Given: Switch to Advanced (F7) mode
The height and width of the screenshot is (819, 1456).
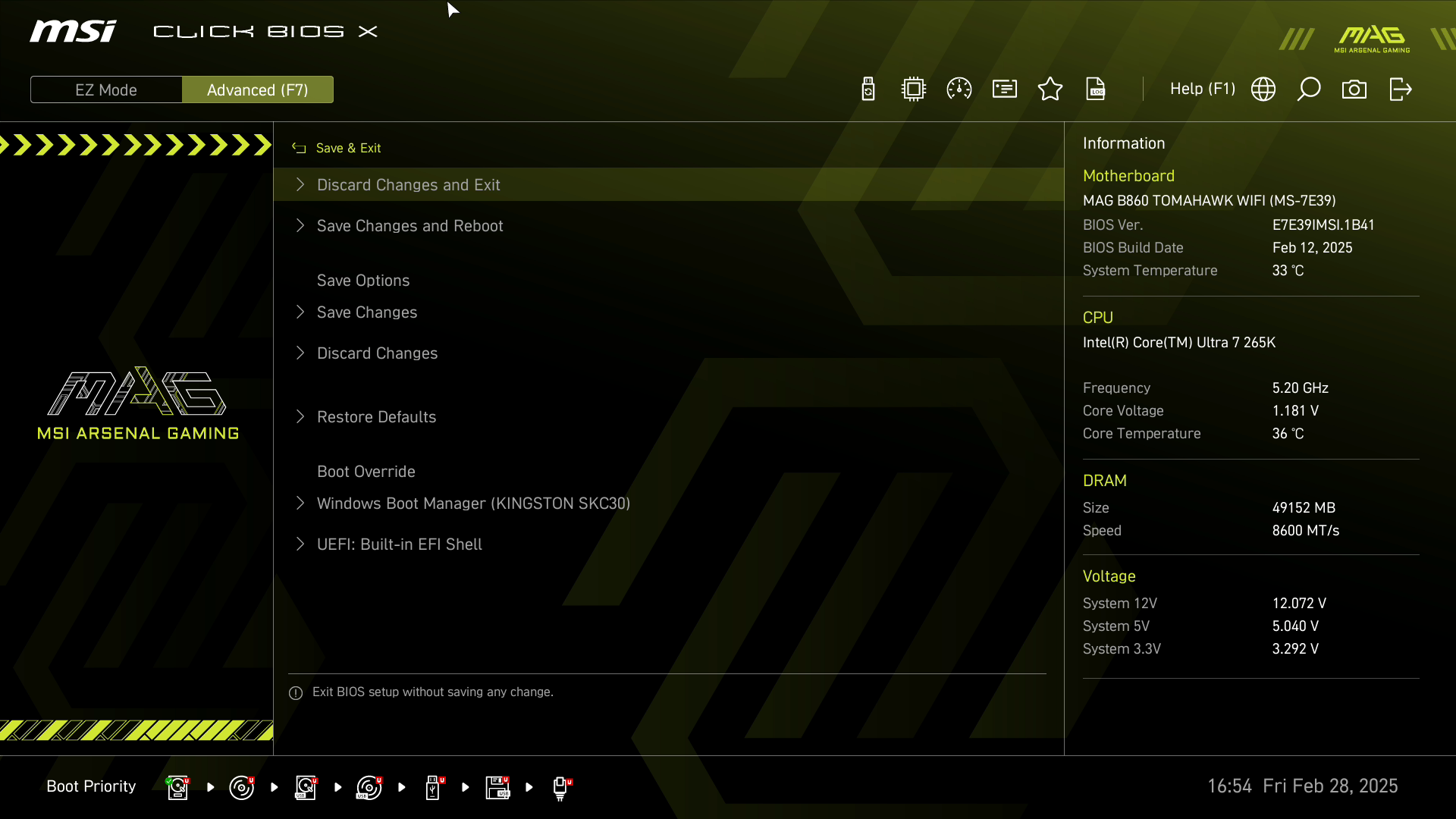Looking at the screenshot, I should tap(257, 89).
